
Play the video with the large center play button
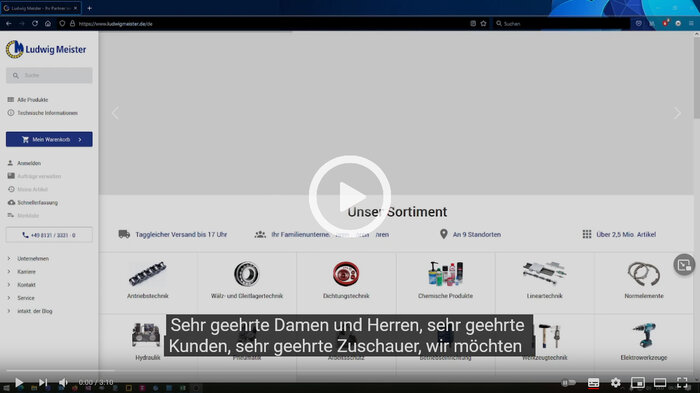pyautogui.click(x=350, y=196)
